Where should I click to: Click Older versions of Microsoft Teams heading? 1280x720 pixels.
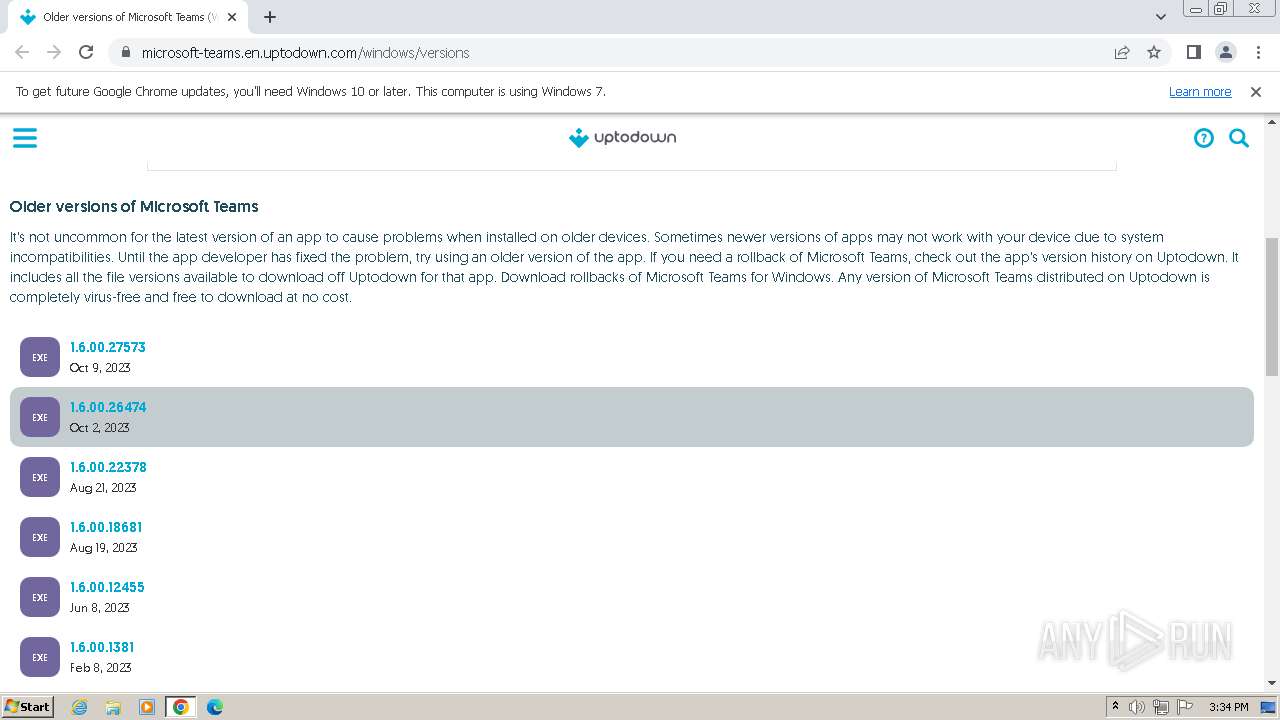pyautogui.click(x=134, y=206)
